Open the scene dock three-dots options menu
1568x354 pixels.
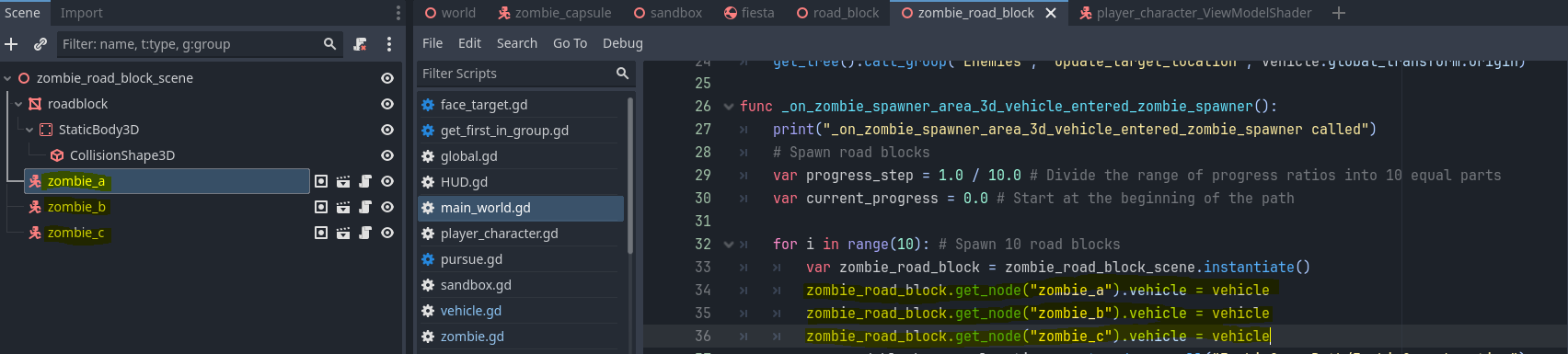(x=389, y=44)
